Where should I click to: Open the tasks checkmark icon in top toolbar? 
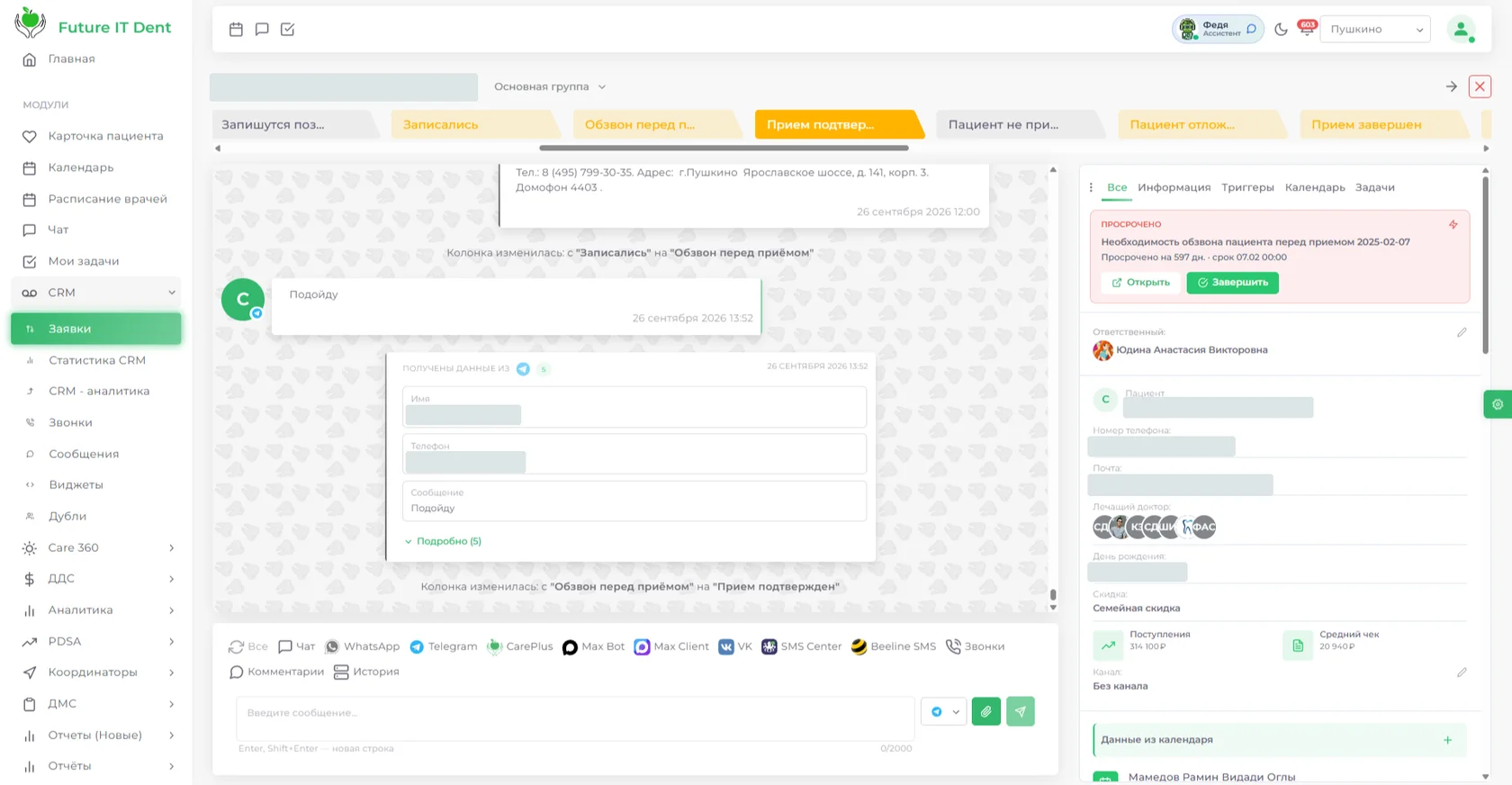pos(288,30)
